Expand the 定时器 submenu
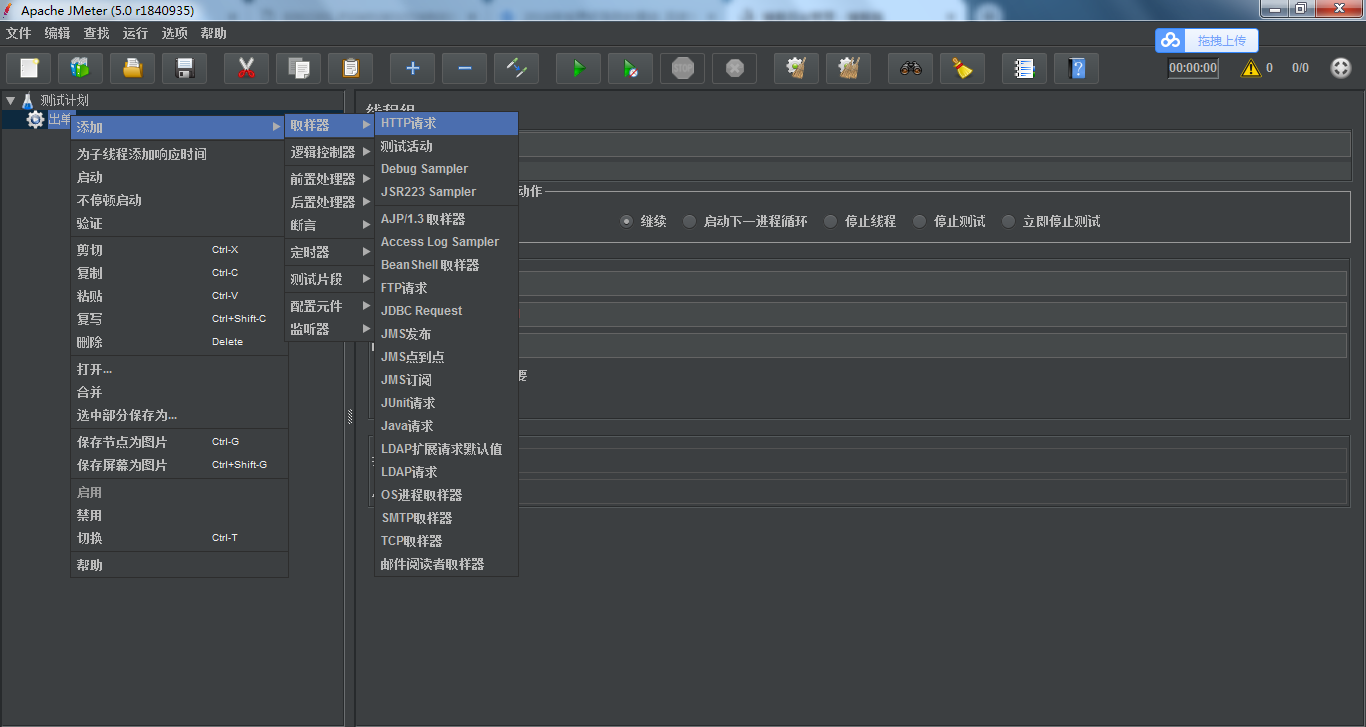The width and height of the screenshot is (1366, 727). tap(331, 252)
